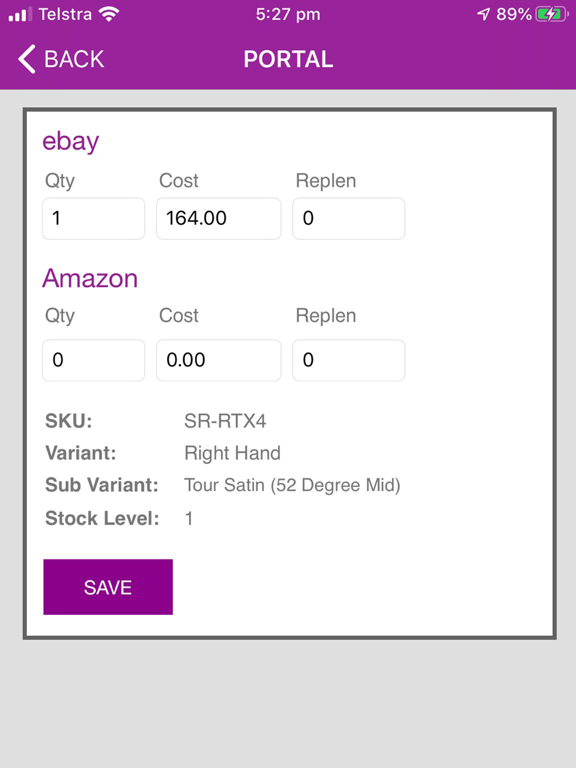Tap the SKU value SR-RTX4
The height and width of the screenshot is (768, 576).
[225, 421]
